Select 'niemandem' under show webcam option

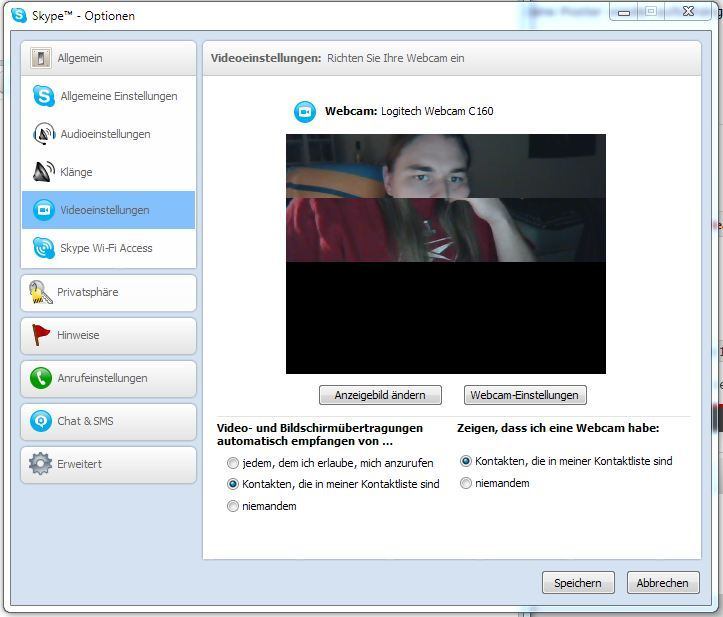[466, 483]
